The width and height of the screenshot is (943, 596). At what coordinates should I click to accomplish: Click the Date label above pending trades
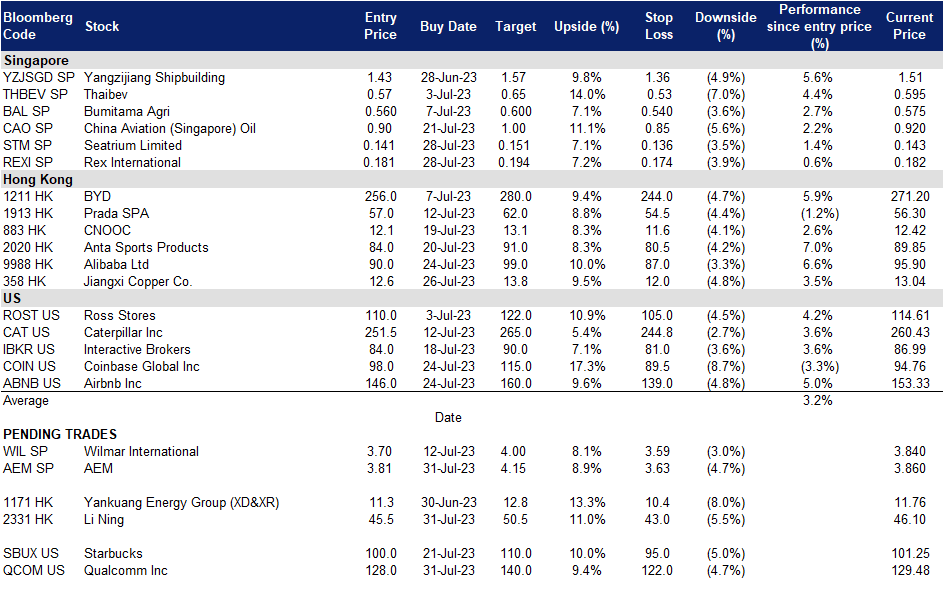click(x=448, y=417)
